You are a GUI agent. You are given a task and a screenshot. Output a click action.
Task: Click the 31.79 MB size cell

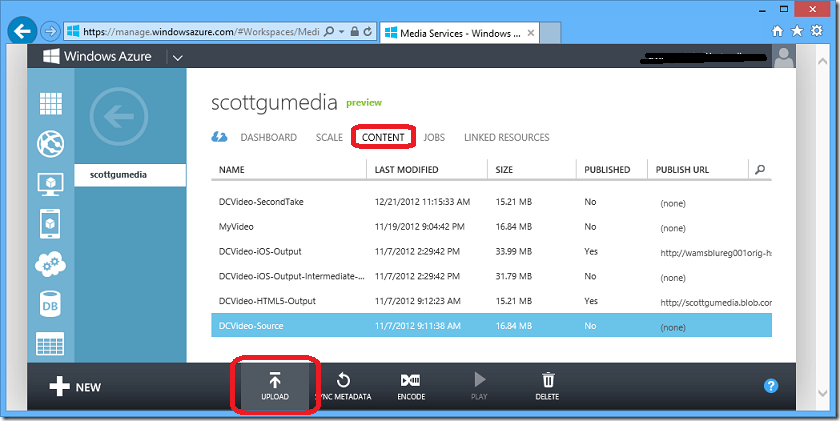click(x=514, y=276)
